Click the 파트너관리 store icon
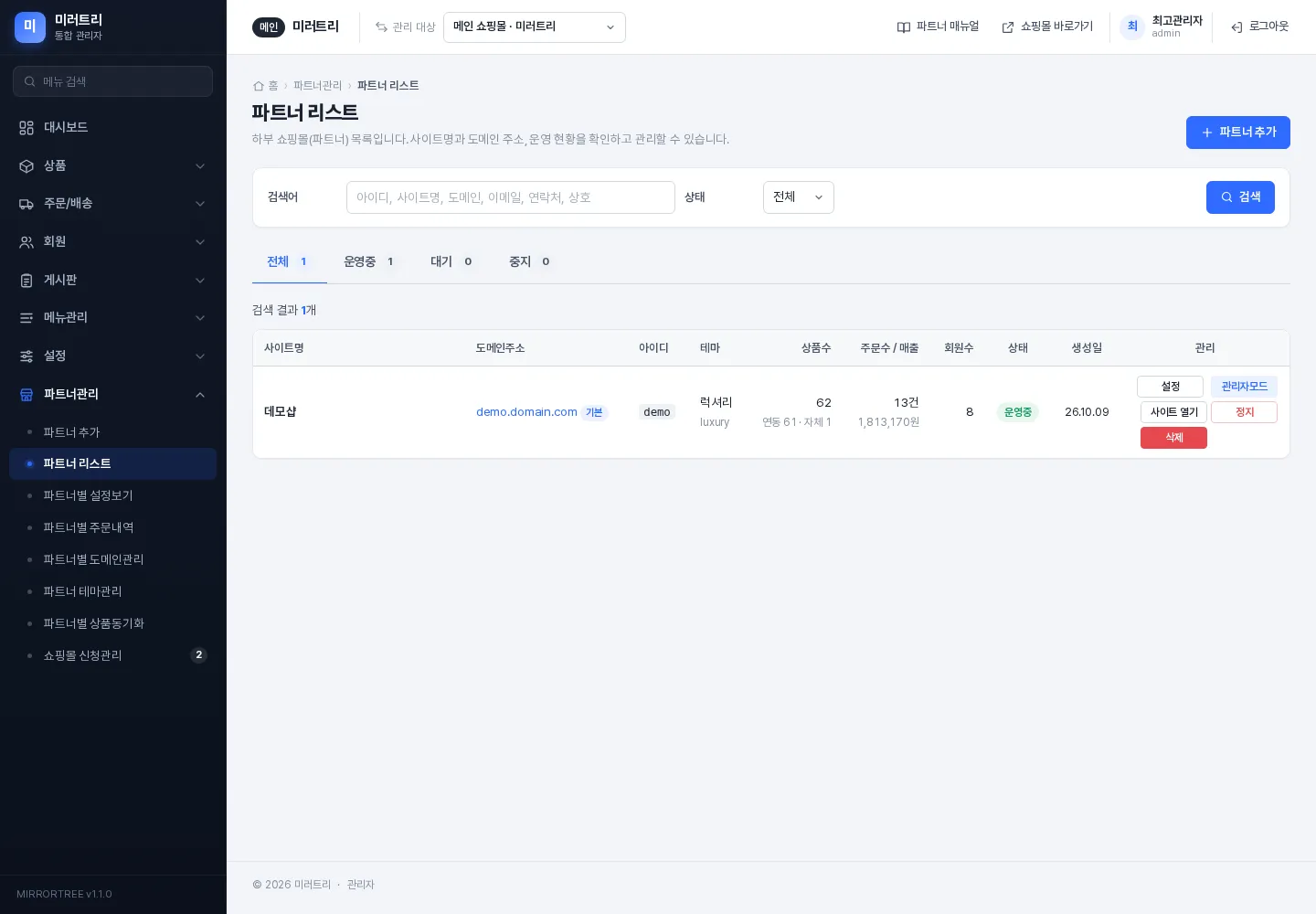This screenshot has width=1316, height=914. click(x=27, y=395)
